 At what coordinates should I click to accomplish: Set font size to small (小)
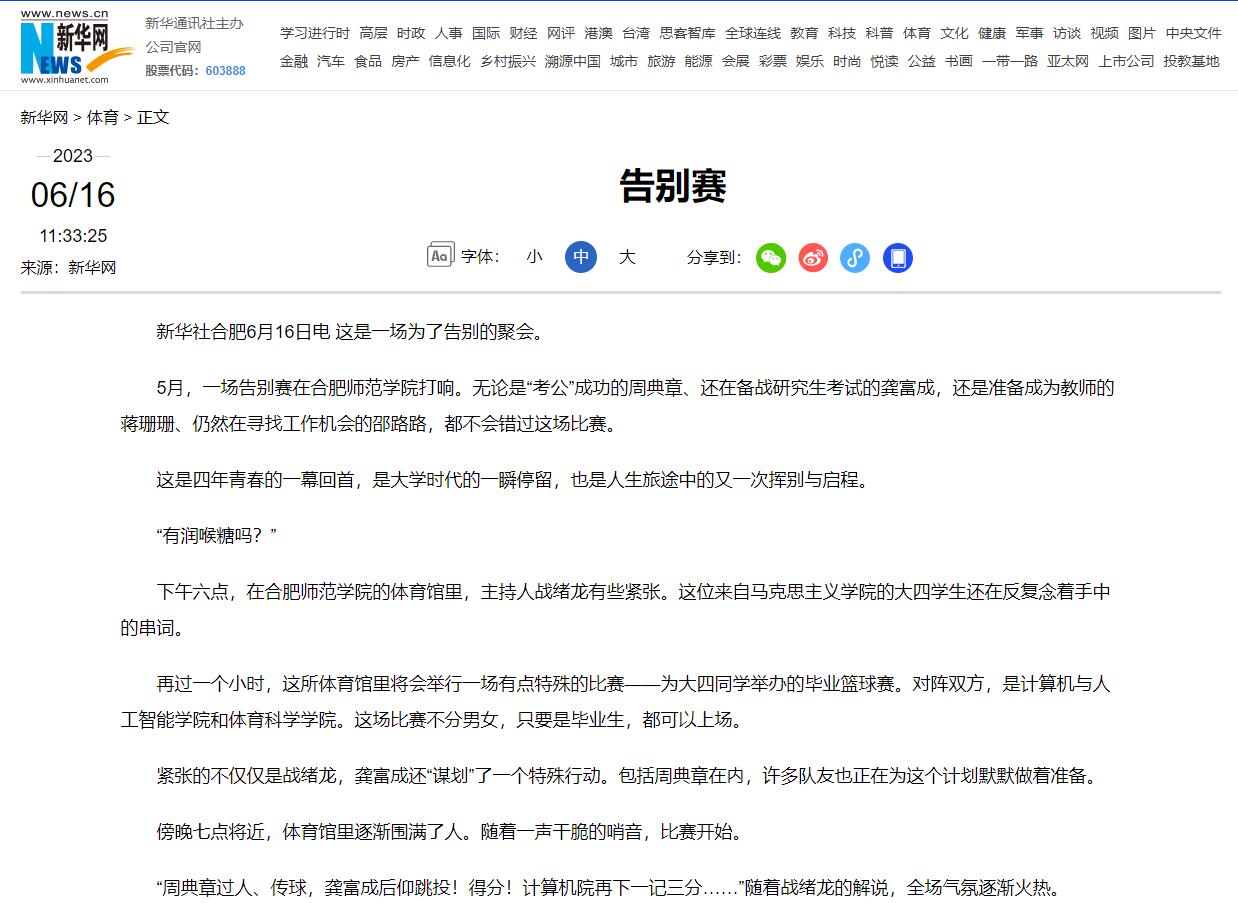pyautogui.click(x=534, y=257)
